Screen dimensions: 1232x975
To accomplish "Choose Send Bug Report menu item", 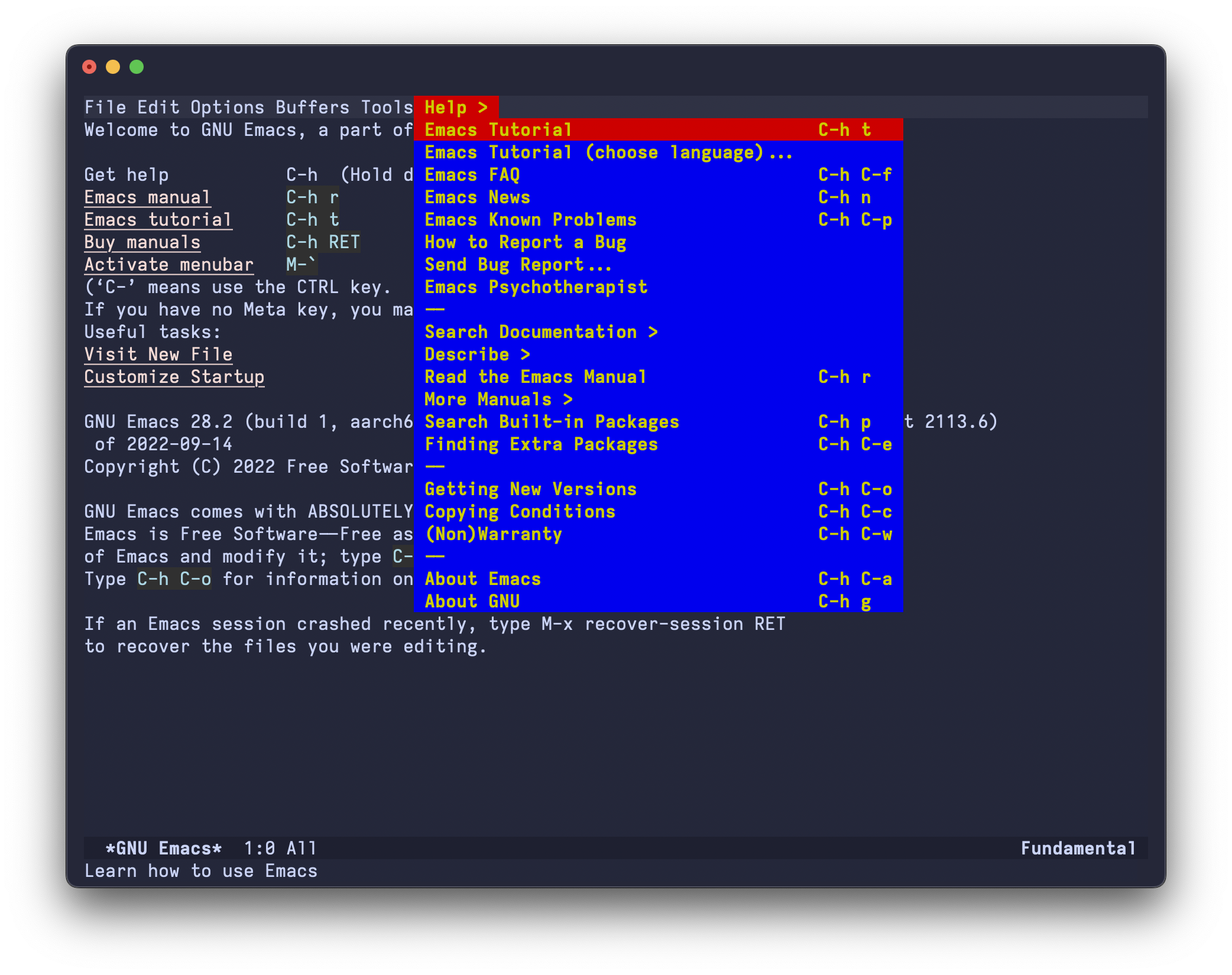I will point(518,265).
